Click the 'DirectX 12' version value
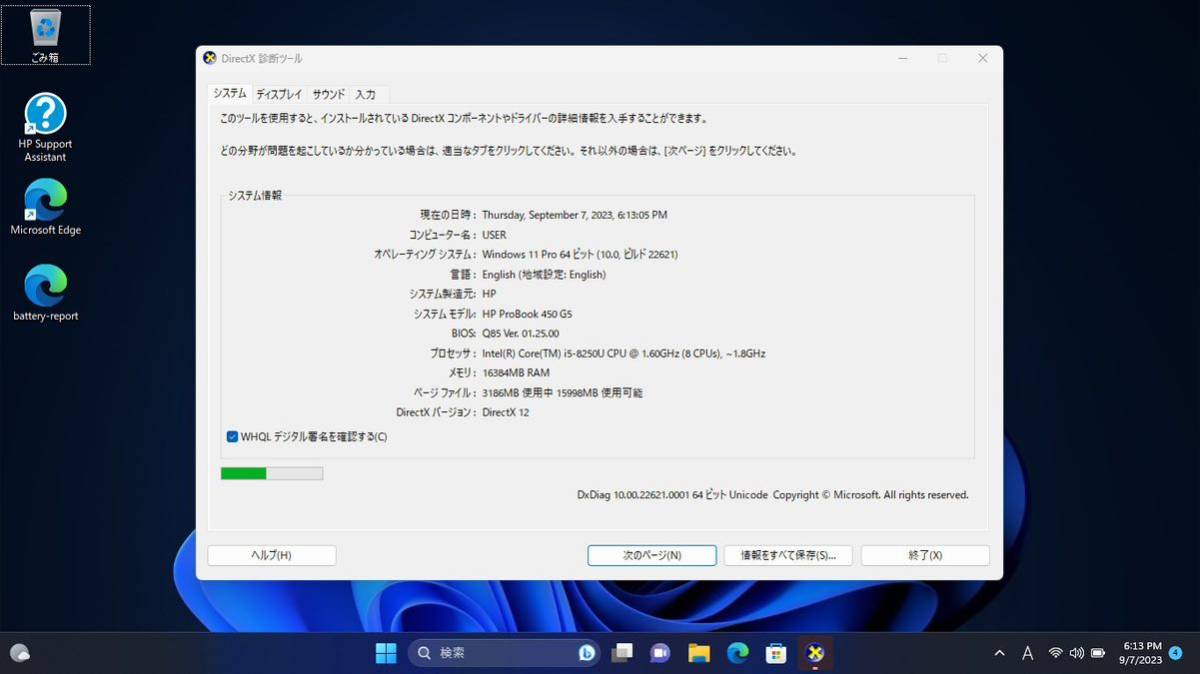1200x674 pixels. tap(506, 412)
